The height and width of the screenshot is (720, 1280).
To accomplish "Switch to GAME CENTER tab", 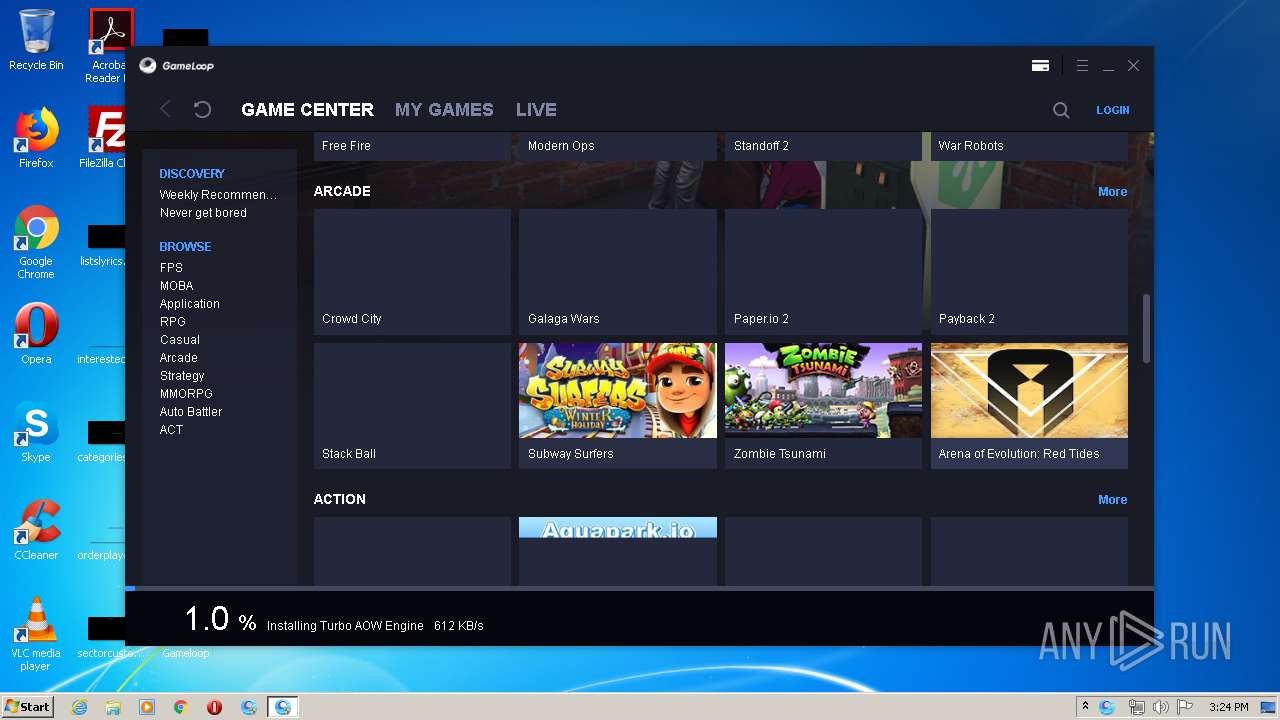I will pos(308,110).
